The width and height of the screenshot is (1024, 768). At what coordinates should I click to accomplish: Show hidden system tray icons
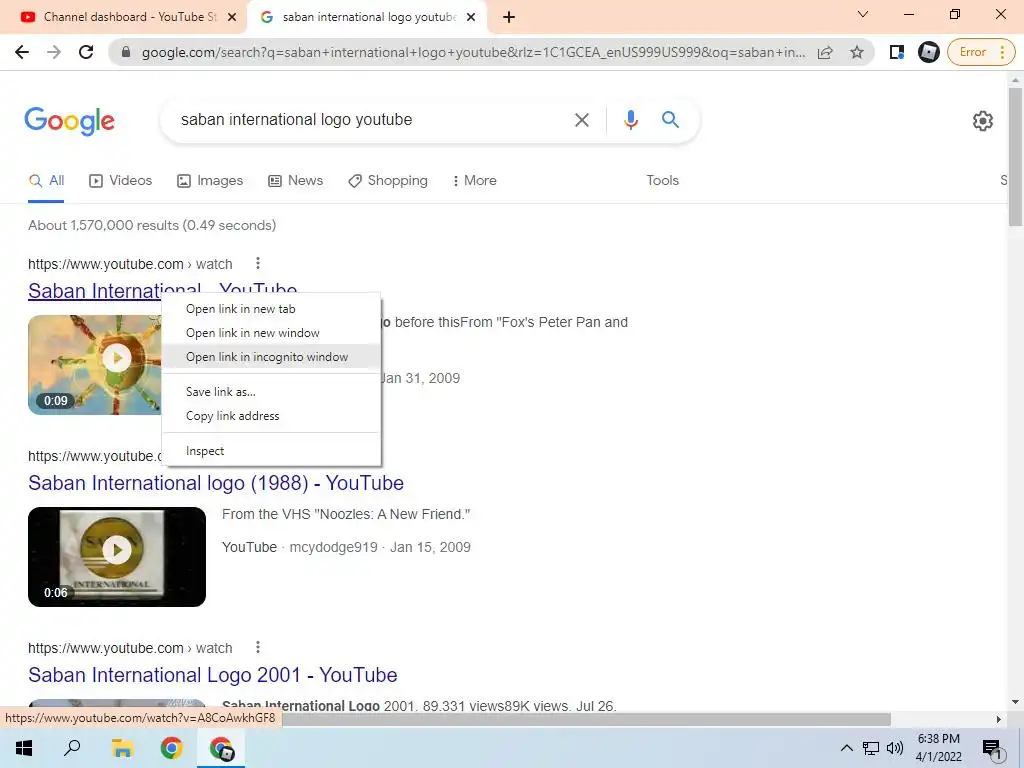[846, 748]
